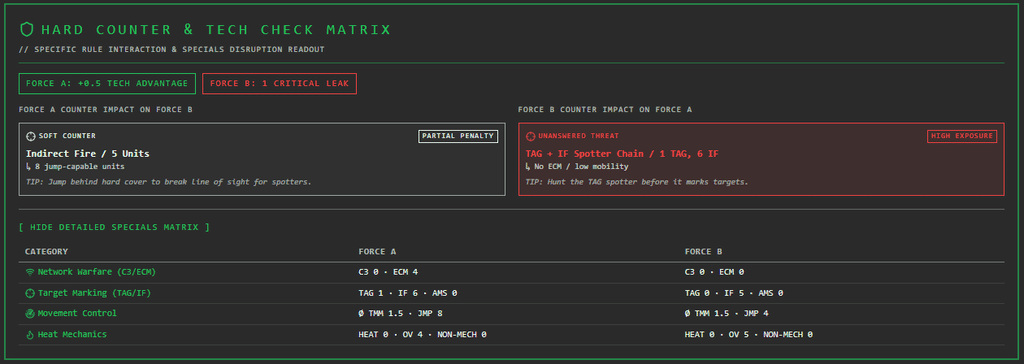The width and height of the screenshot is (1024, 364).
Task: Select the Movement Control row label
Action: point(77,314)
